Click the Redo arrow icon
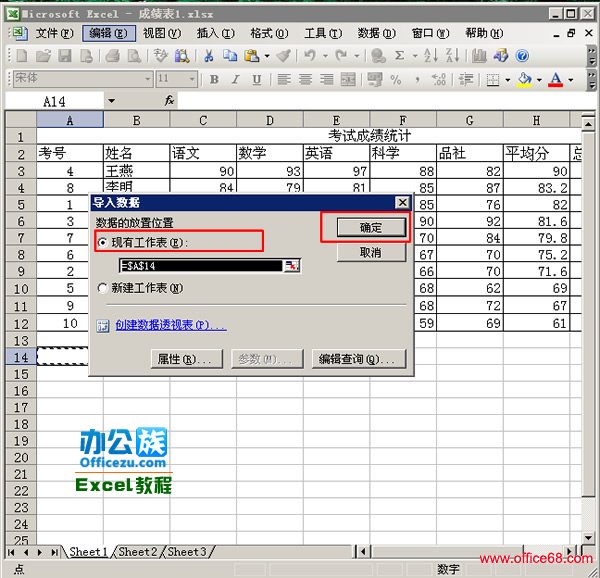600x578 pixels. [x=341, y=56]
